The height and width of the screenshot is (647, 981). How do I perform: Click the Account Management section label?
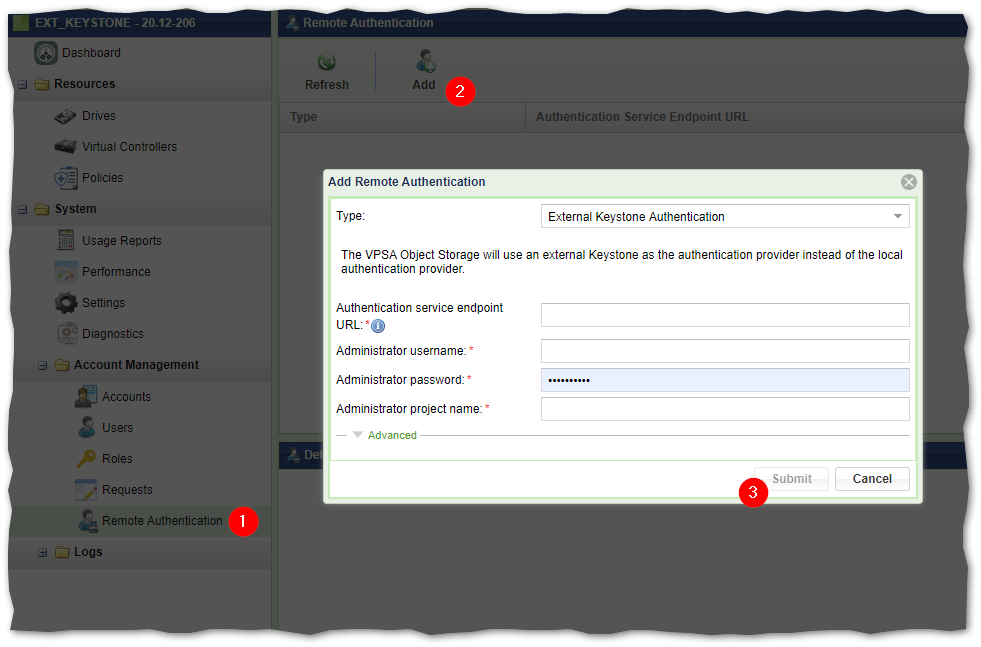tap(136, 365)
